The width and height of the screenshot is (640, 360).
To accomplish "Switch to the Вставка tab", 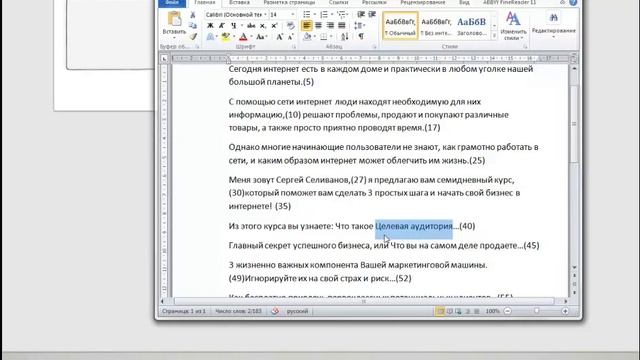I will tap(239, 3).
